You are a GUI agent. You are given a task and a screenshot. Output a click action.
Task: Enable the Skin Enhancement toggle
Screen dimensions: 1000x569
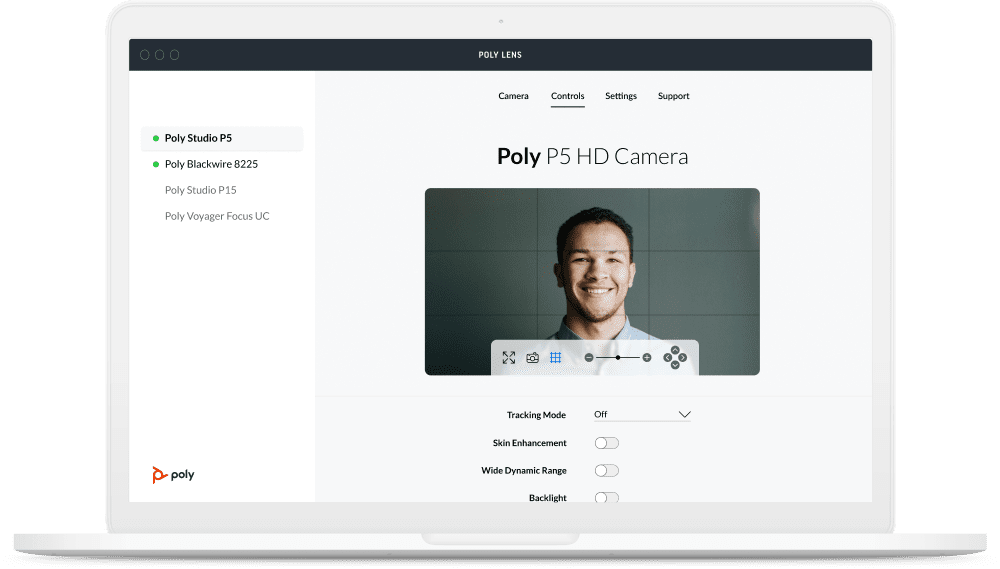pos(607,443)
